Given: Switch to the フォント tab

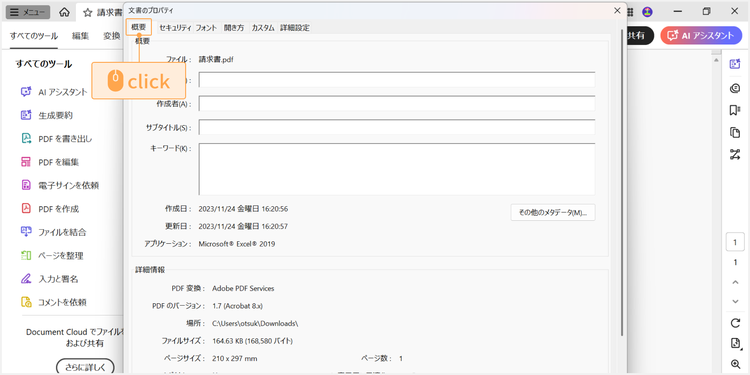Looking at the screenshot, I should [206, 28].
